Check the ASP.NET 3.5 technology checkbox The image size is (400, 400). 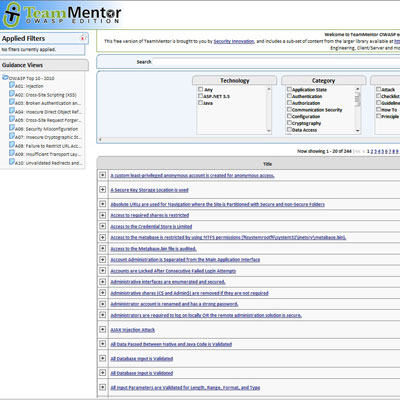tap(200, 96)
